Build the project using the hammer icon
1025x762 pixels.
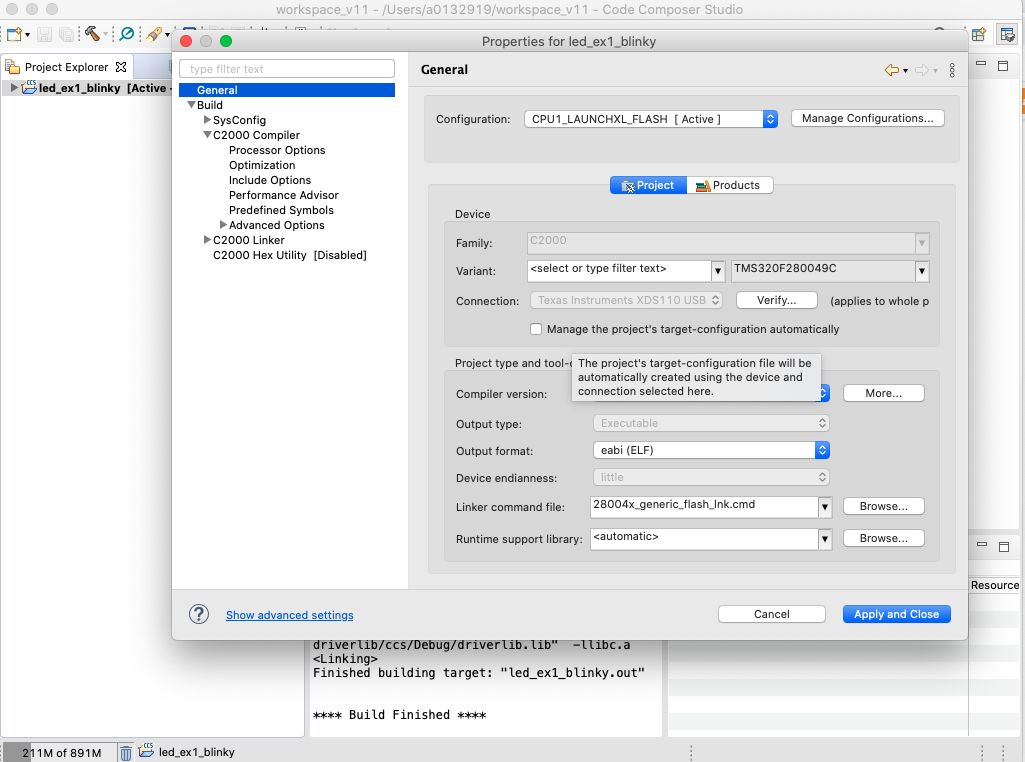[x=92, y=34]
